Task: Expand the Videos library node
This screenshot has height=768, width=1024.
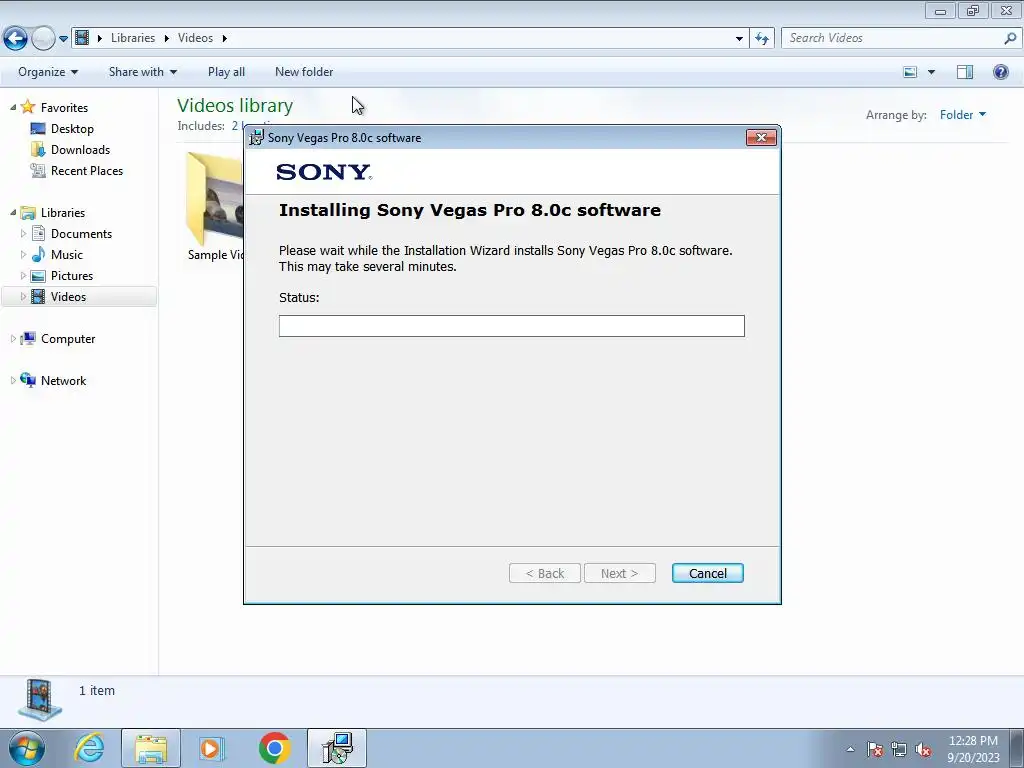Action: [x=24, y=296]
